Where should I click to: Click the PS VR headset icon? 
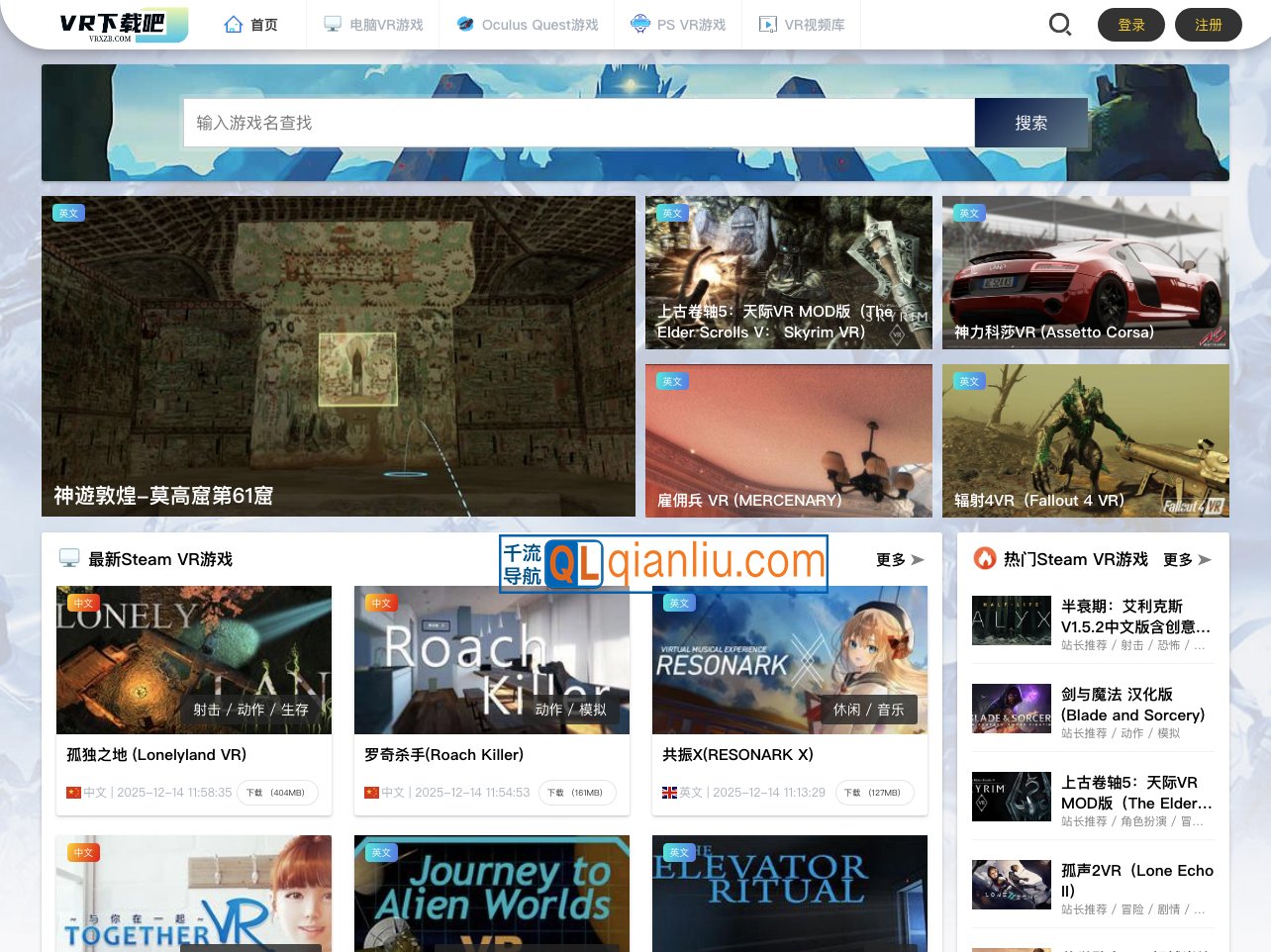click(640, 25)
